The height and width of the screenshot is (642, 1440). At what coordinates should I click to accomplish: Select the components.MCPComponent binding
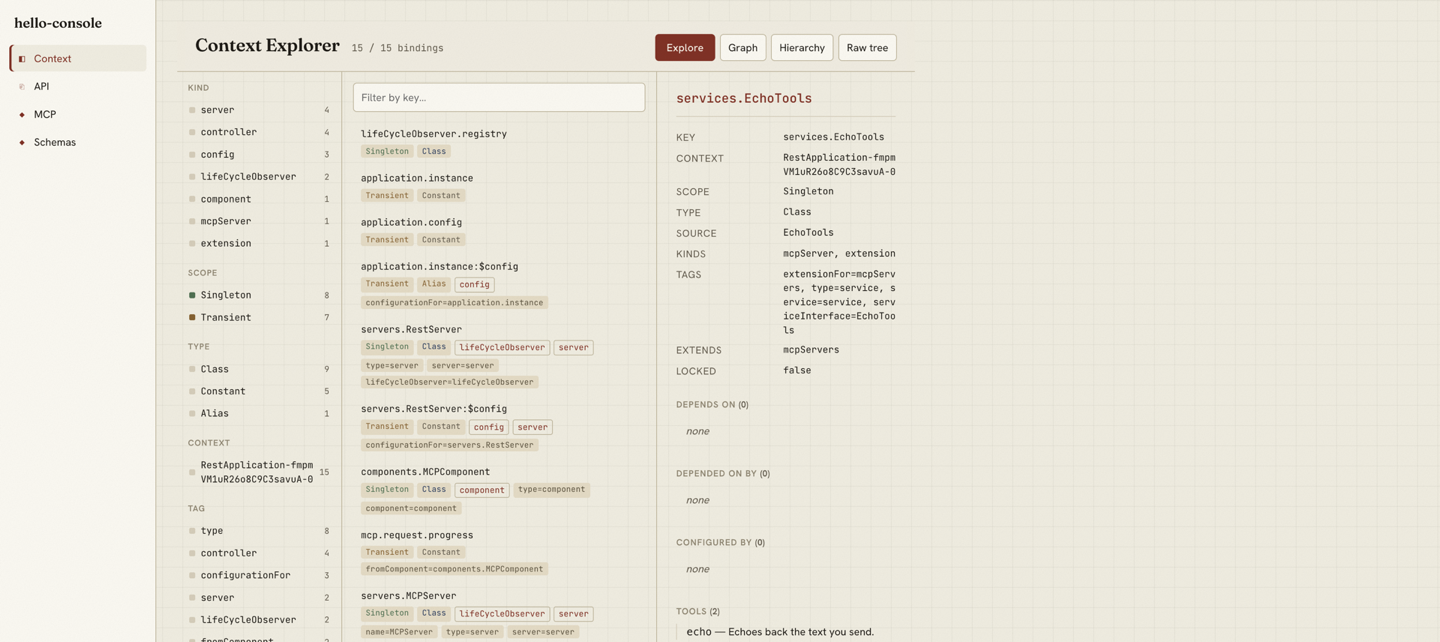click(499, 489)
